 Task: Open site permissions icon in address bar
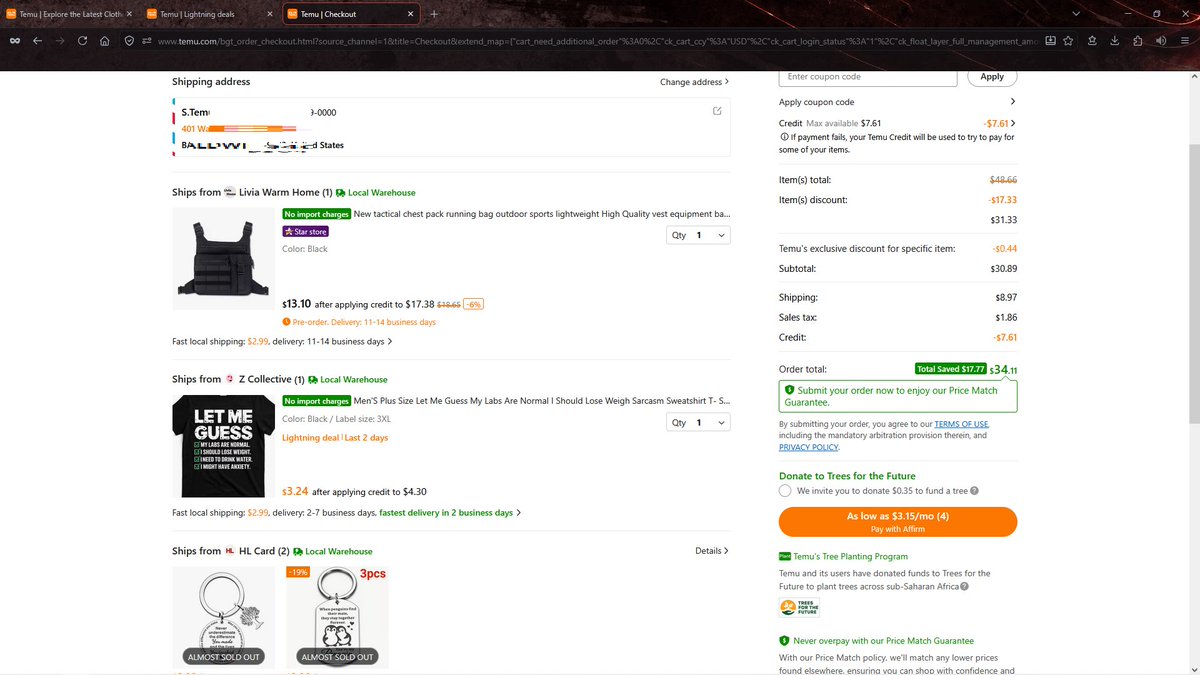pos(147,41)
